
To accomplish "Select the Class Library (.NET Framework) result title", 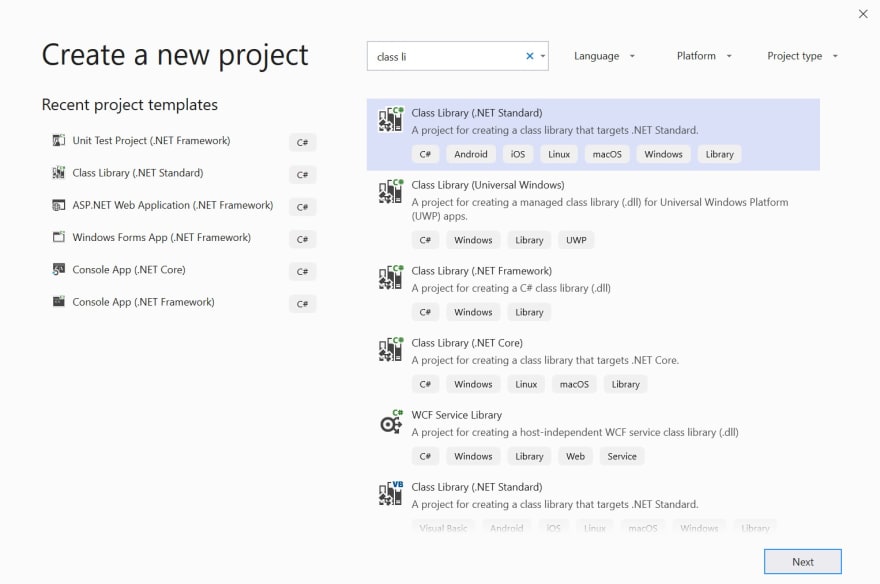I will 482,271.
